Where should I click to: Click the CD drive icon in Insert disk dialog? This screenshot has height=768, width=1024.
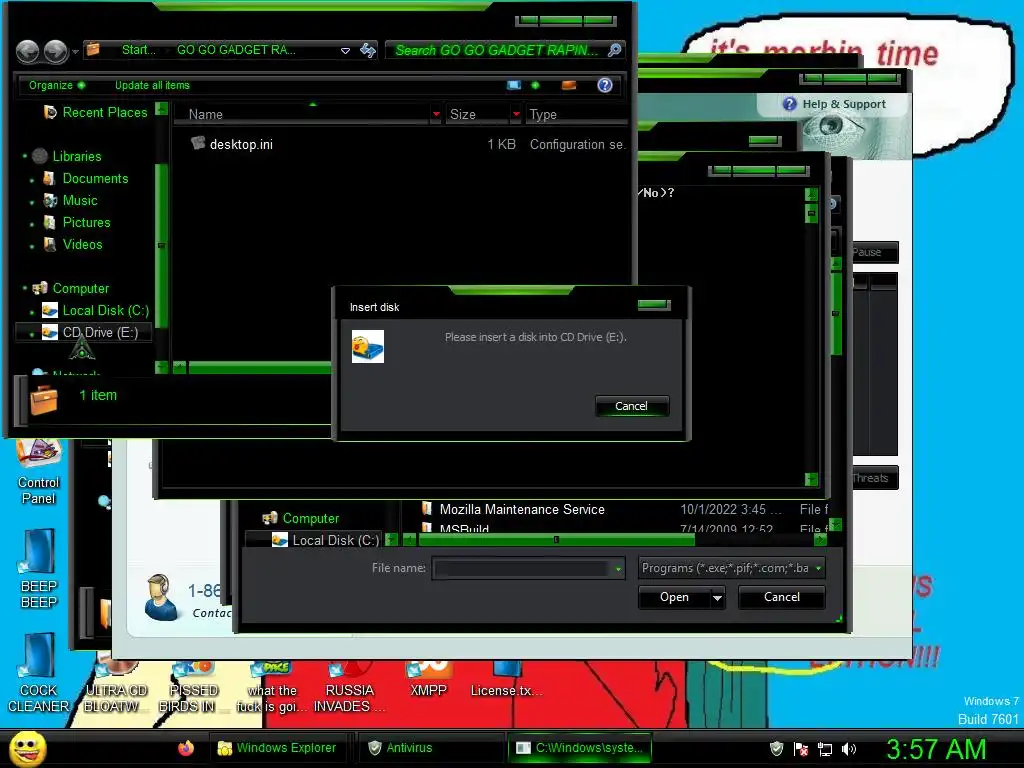[x=368, y=347]
